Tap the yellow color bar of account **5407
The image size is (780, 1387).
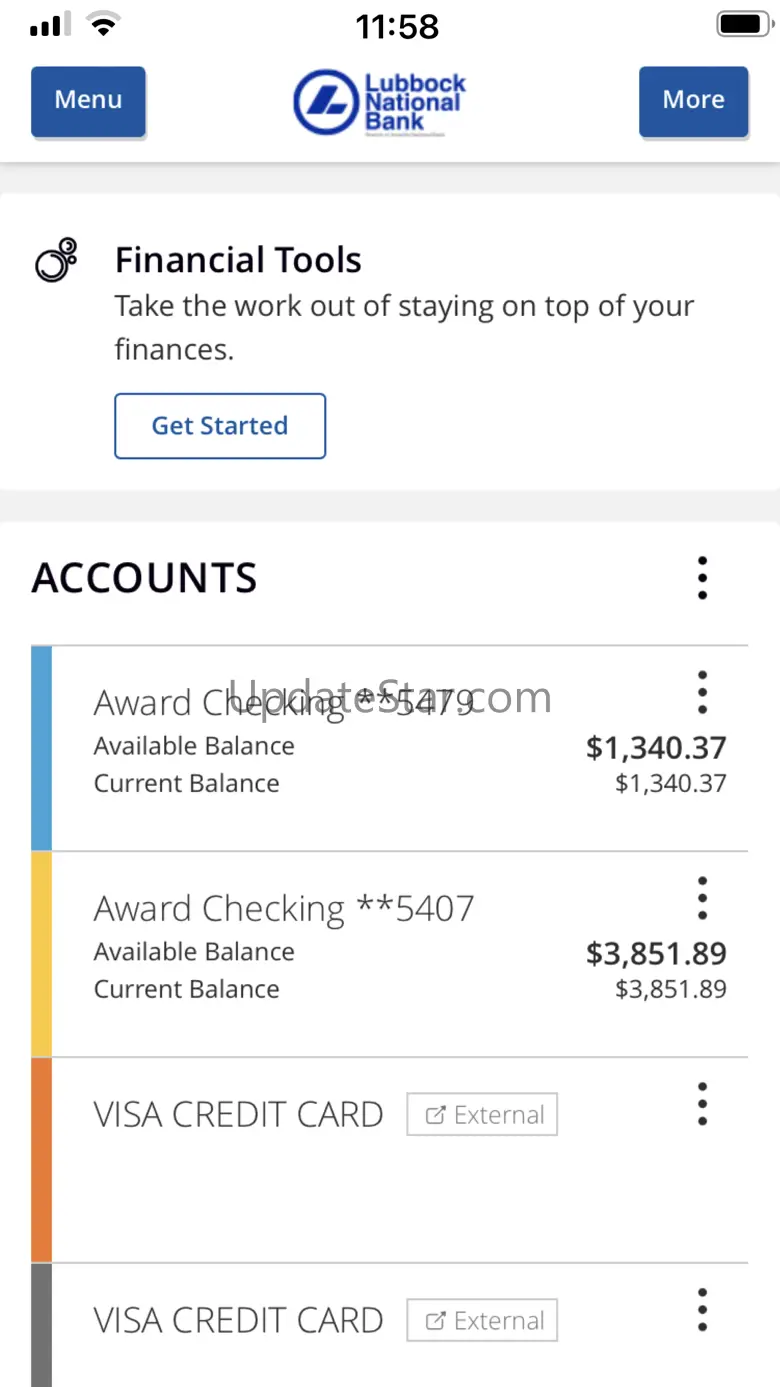pos(41,954)
